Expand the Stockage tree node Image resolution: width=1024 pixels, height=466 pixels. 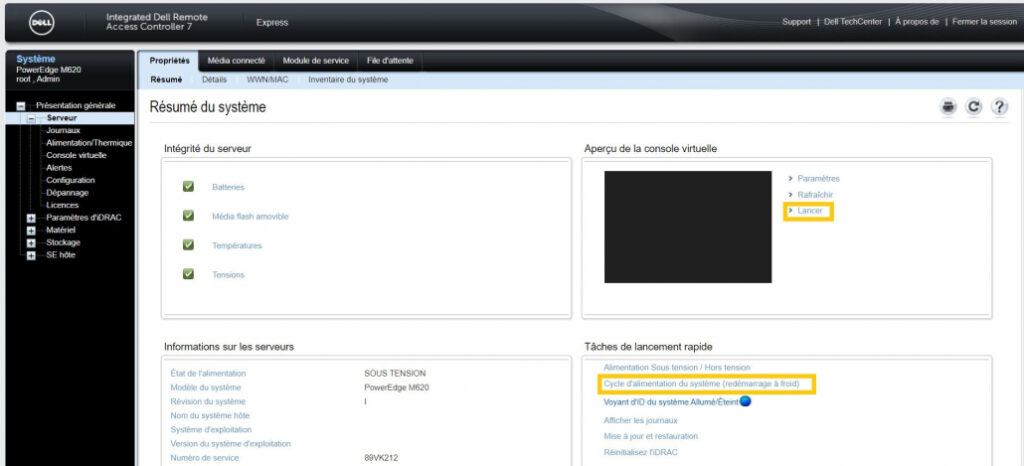tap(31, 243)
